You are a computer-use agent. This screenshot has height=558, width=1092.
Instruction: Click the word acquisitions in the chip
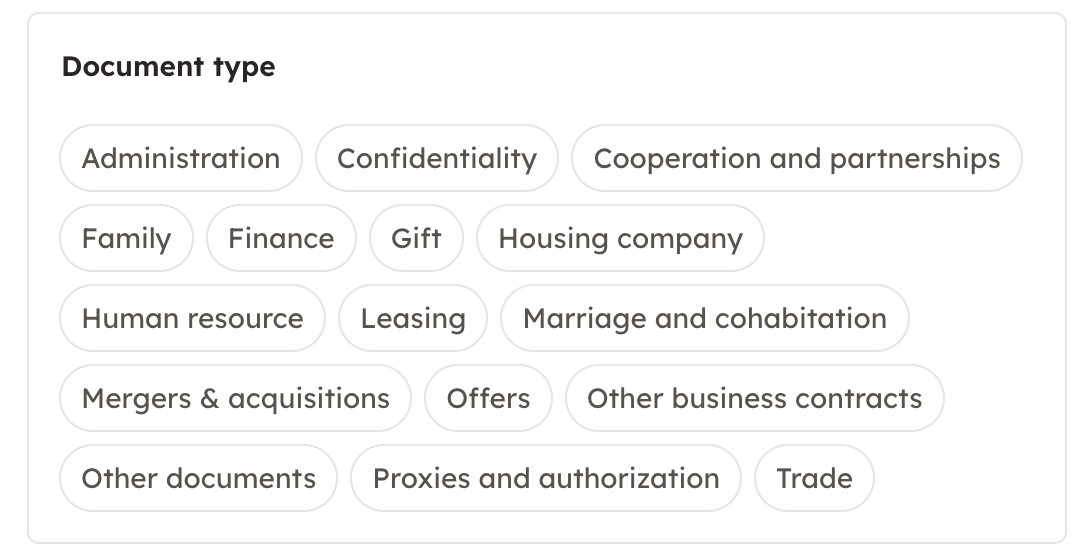pyautogui.click(x=309, y=398)
